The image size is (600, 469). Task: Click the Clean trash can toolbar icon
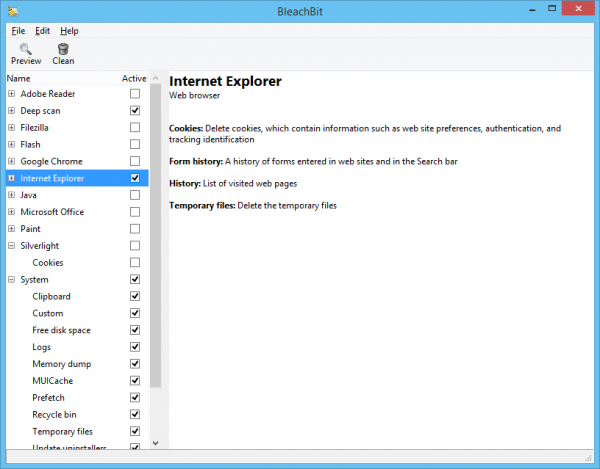click(63, 49)
